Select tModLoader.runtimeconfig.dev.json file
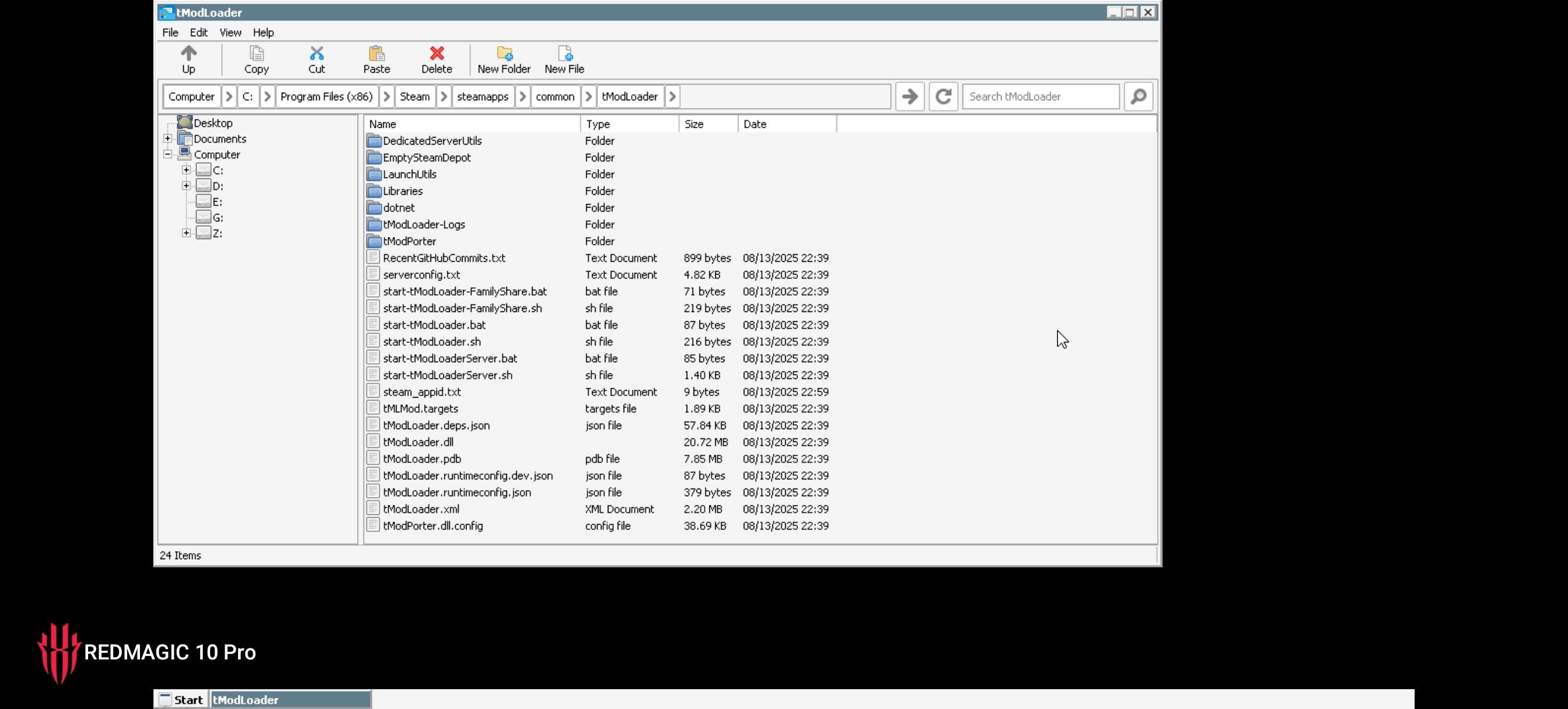This screenshot has height=709, width=1568. pyautogui.click(x=467, y=475)
